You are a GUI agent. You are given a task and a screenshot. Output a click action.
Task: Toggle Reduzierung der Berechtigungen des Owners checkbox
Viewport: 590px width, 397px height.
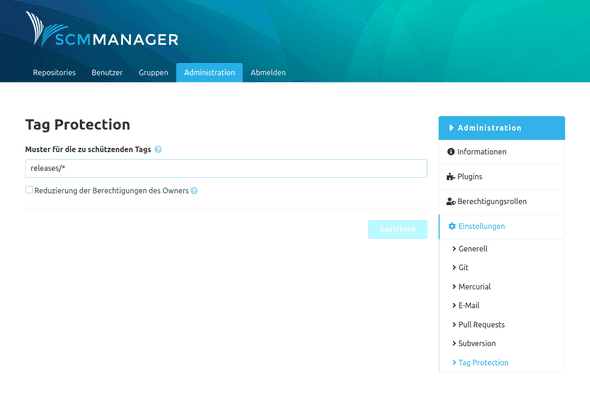coord(29,190)
